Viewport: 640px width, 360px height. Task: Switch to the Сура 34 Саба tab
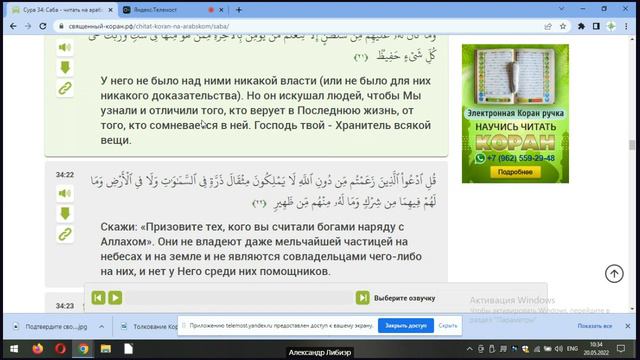pyautogui.click(x=62, y=10)
